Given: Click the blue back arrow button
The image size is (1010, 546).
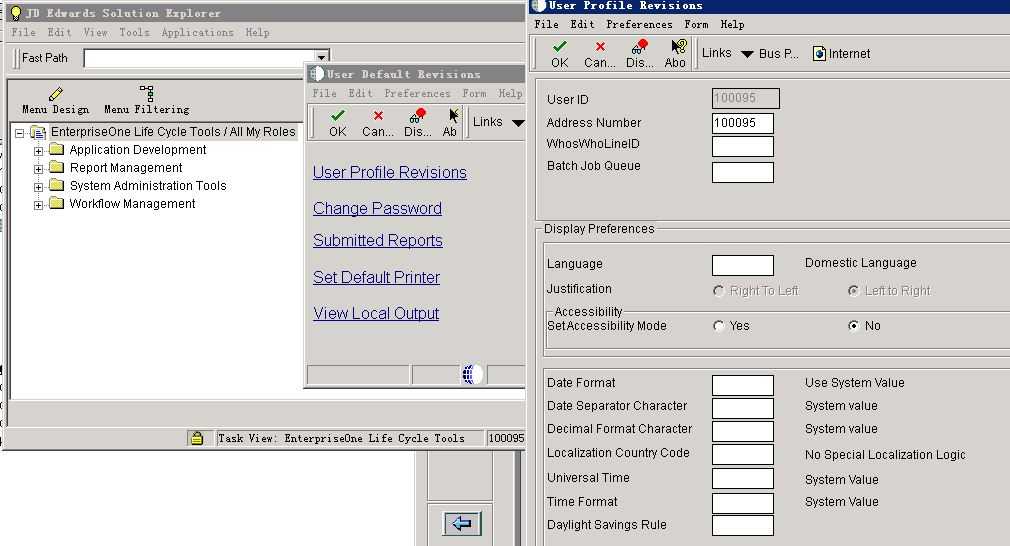Looking at the screenshot, I should 462,523.
